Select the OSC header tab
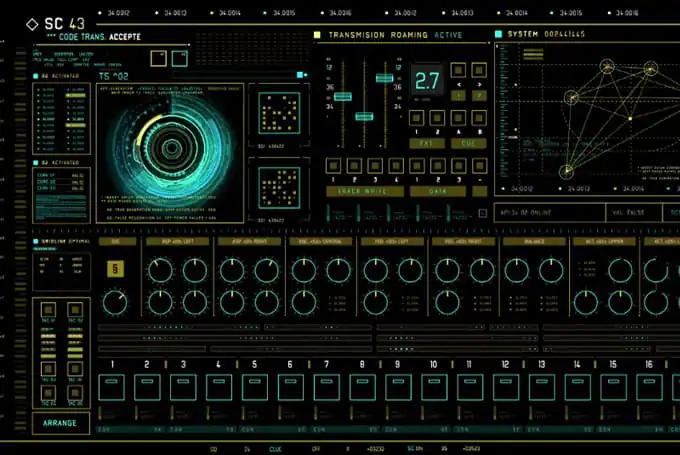Viewport: 680px width, 455px height. [117, 241]
